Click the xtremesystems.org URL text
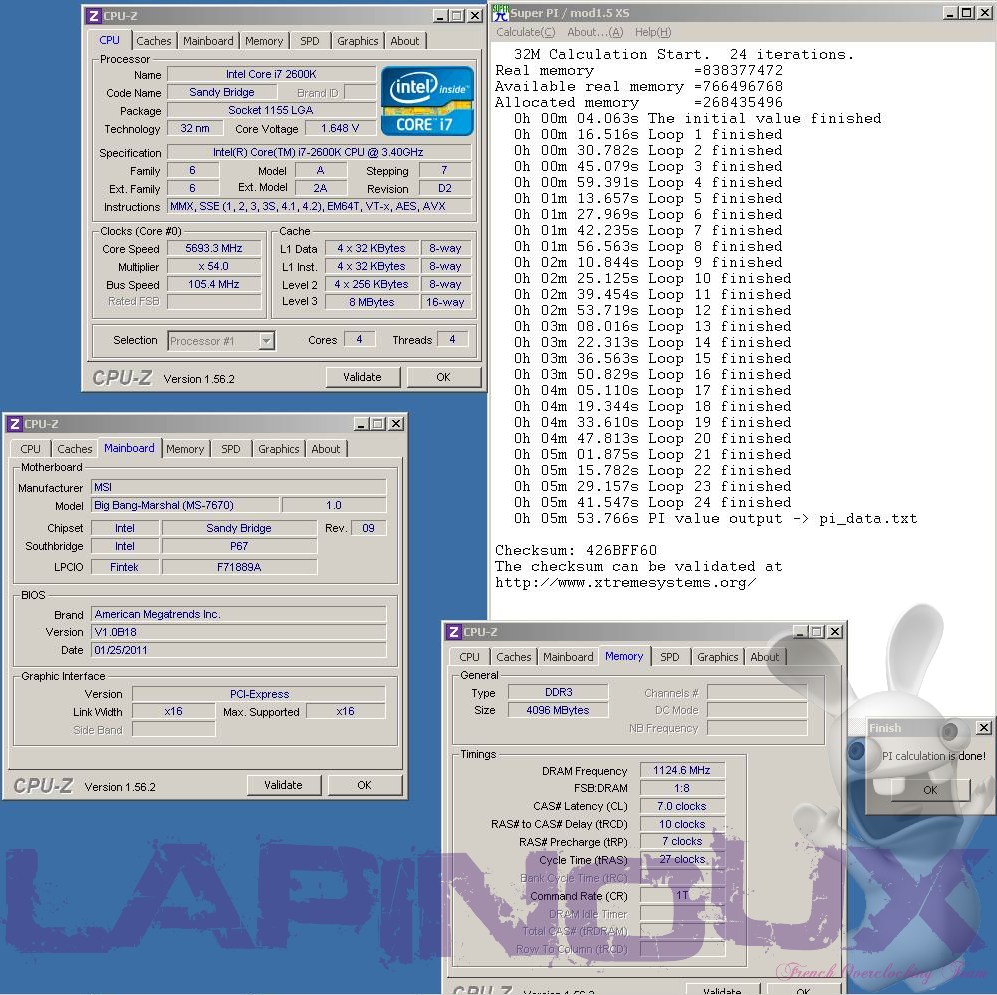The width and height of the screenshot is (997, 995). click(626, 582)
